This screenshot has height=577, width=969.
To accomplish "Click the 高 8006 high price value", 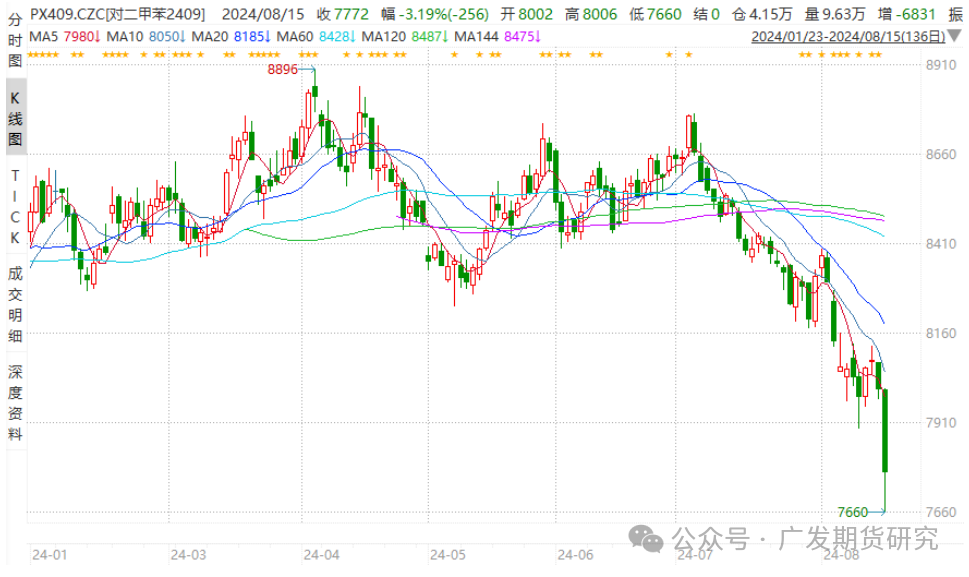I will point(591,14).
